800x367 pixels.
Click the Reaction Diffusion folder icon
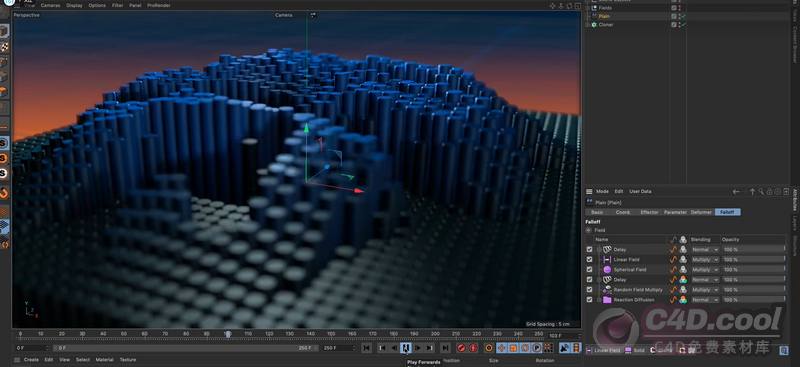(x=607, y=300)
